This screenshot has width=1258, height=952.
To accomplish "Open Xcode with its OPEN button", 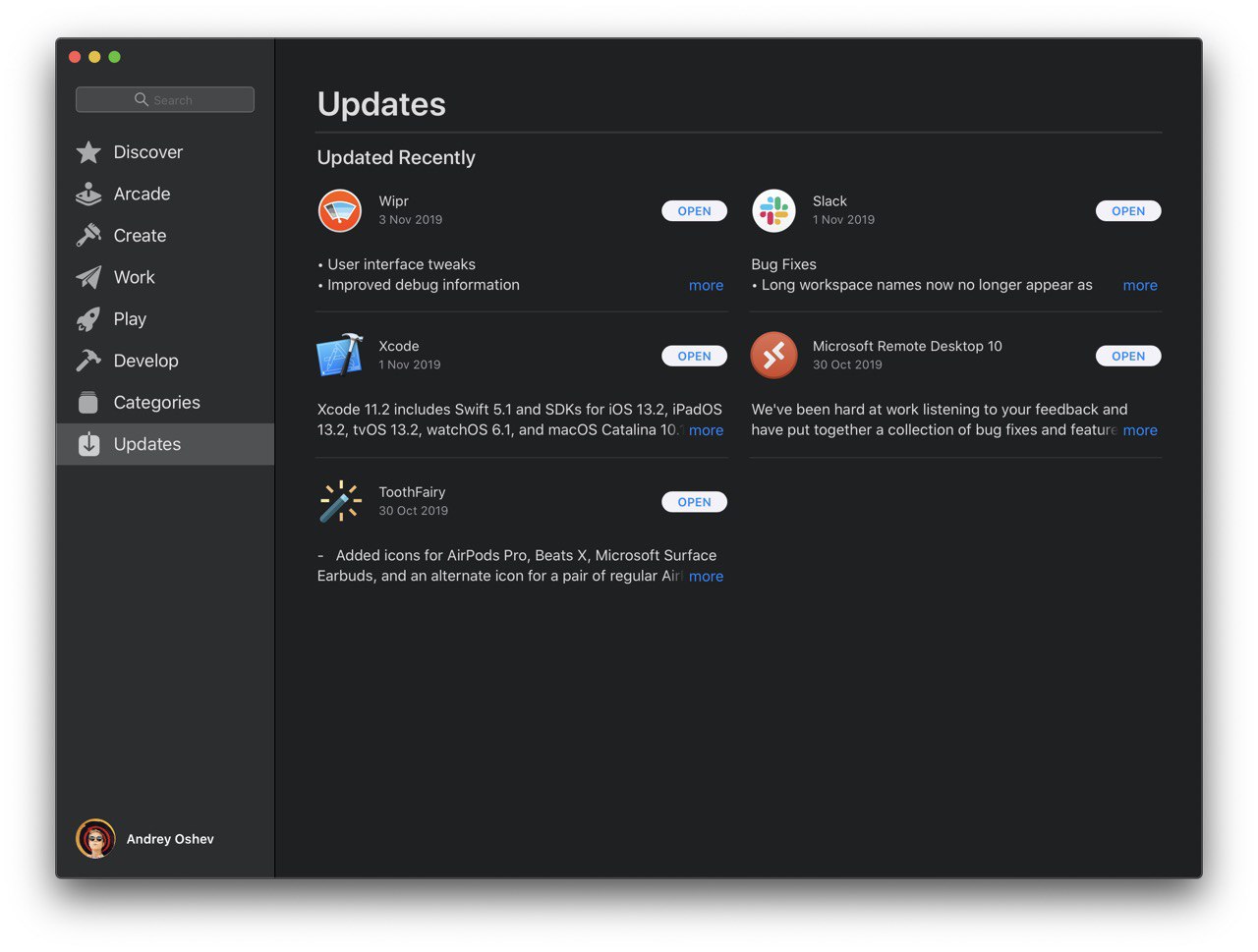I will pos(695,357).
